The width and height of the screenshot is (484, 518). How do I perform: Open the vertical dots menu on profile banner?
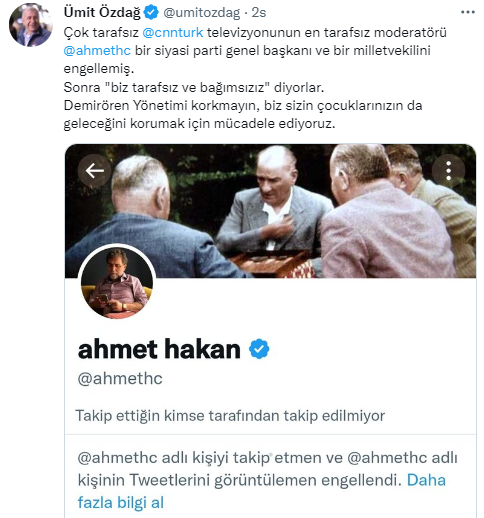(448, 171)
